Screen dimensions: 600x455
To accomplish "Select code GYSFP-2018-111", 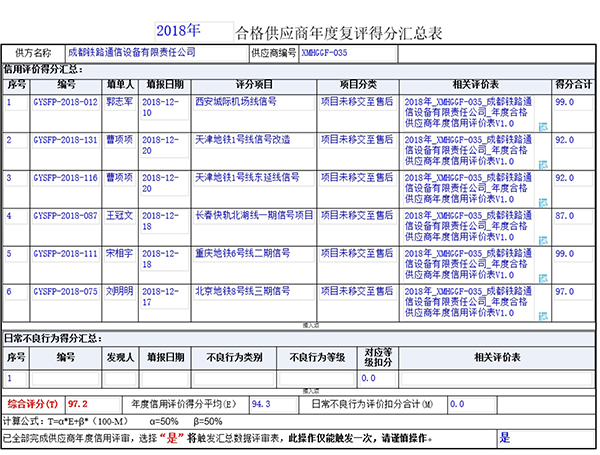I will (65, 254).
